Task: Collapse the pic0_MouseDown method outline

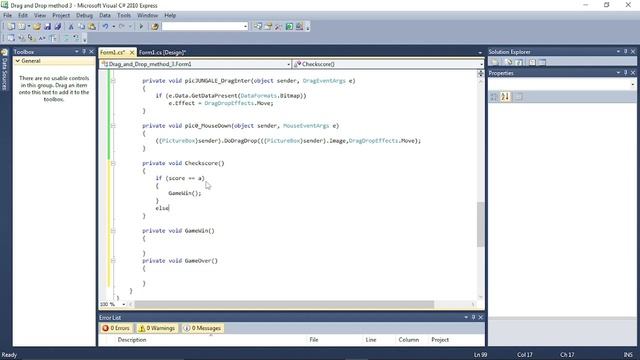Action: tap(113, 126)
